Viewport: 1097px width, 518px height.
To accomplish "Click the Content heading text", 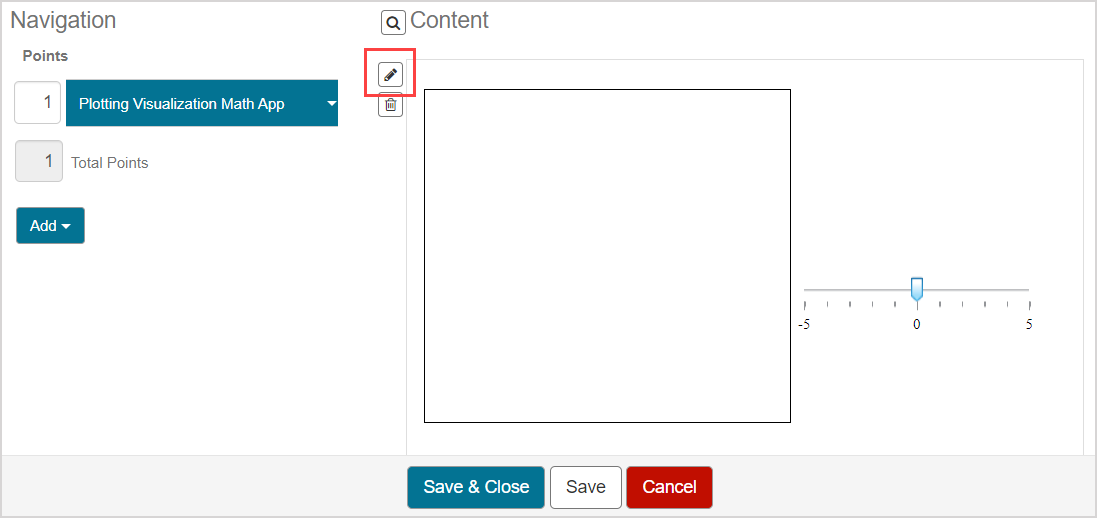I will 449,20.
